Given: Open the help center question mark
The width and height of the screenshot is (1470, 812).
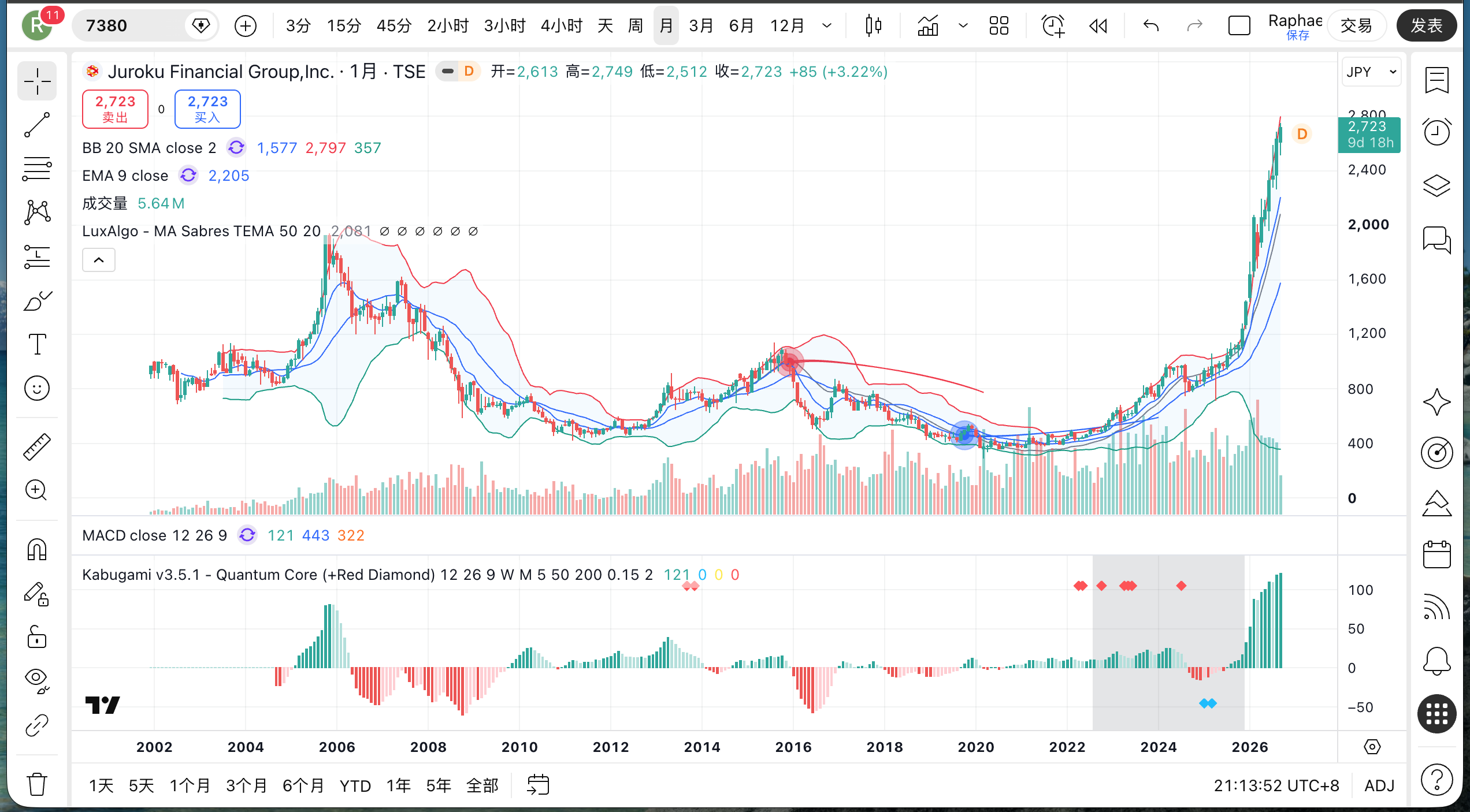Looking at the screenshot, I should click(1436, 779).
